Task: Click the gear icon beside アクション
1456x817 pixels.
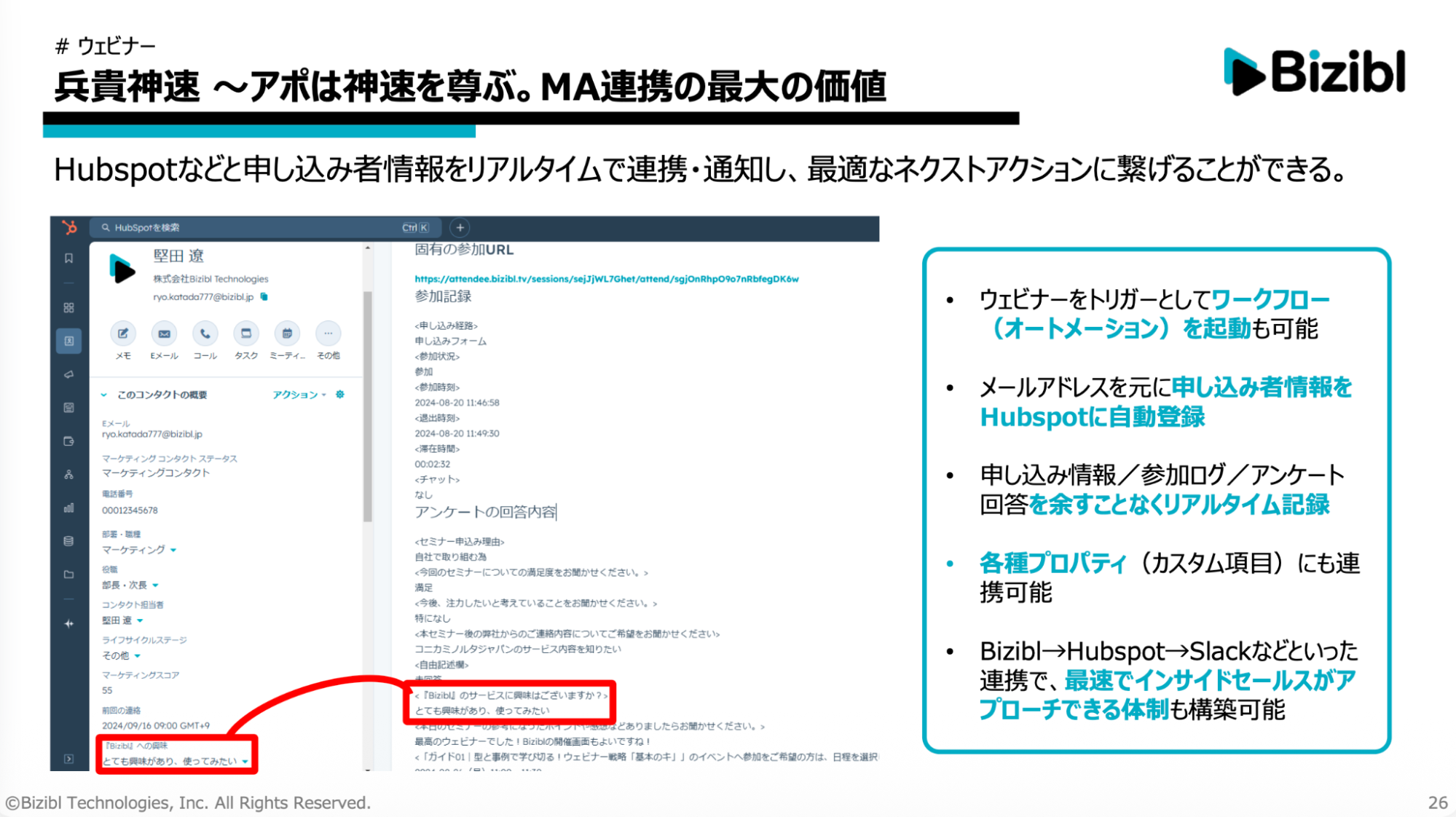Action: coord(340,395)
